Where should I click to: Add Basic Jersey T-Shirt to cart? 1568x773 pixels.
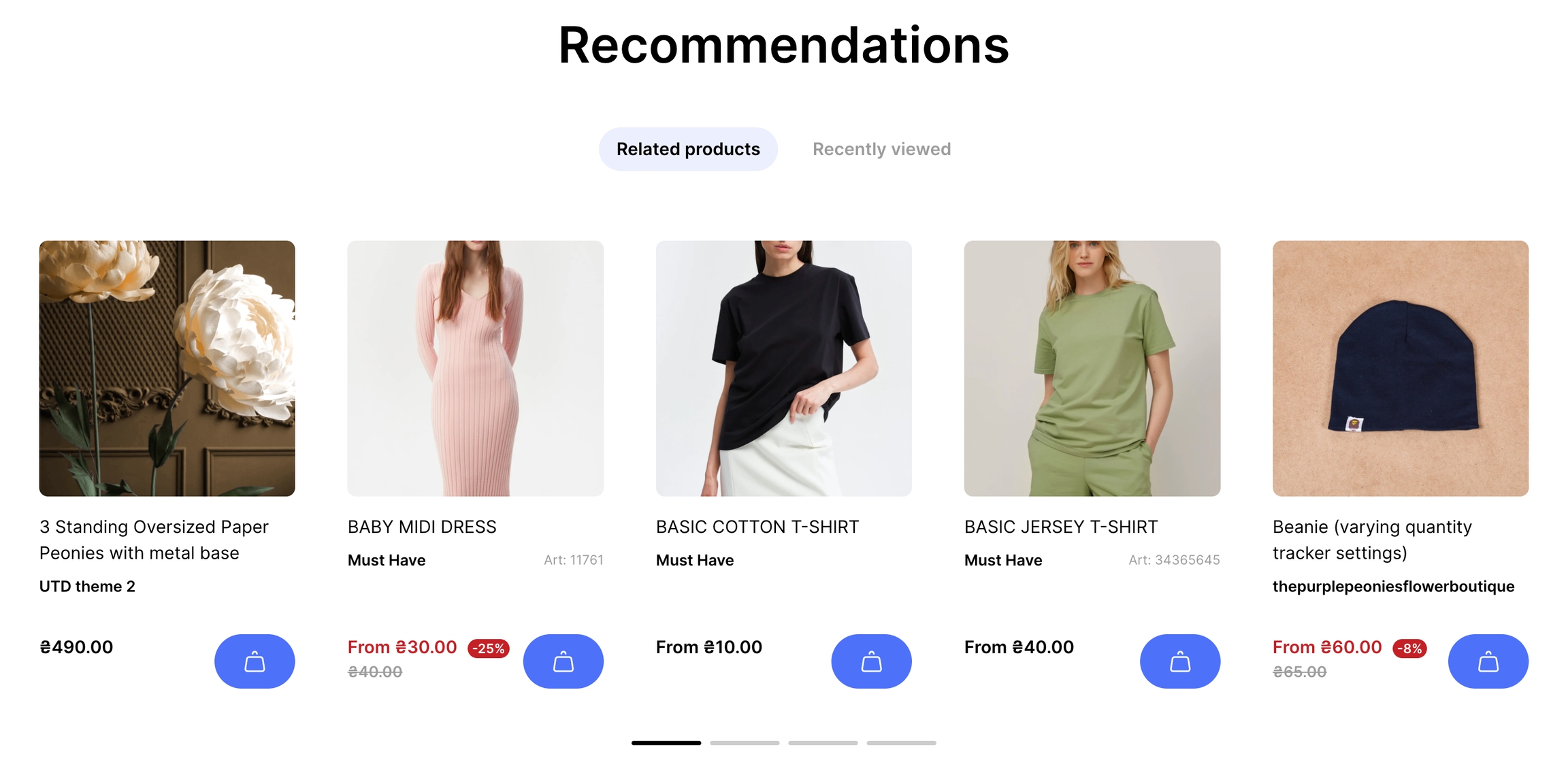1180,661
